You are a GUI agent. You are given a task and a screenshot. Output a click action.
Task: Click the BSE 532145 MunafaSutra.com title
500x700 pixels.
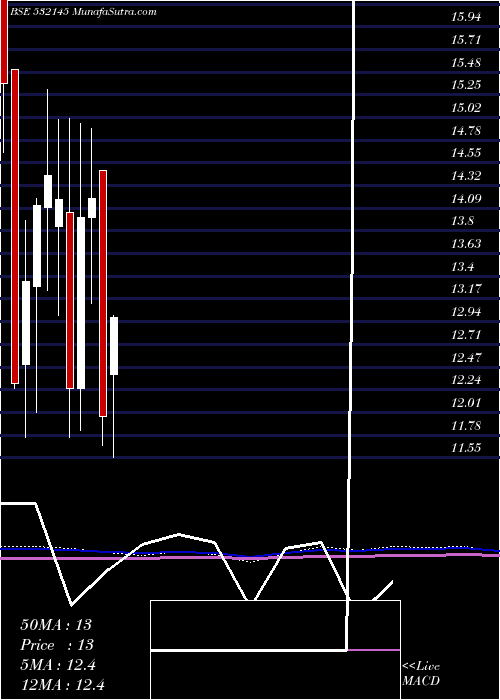(x=83, y=12)
